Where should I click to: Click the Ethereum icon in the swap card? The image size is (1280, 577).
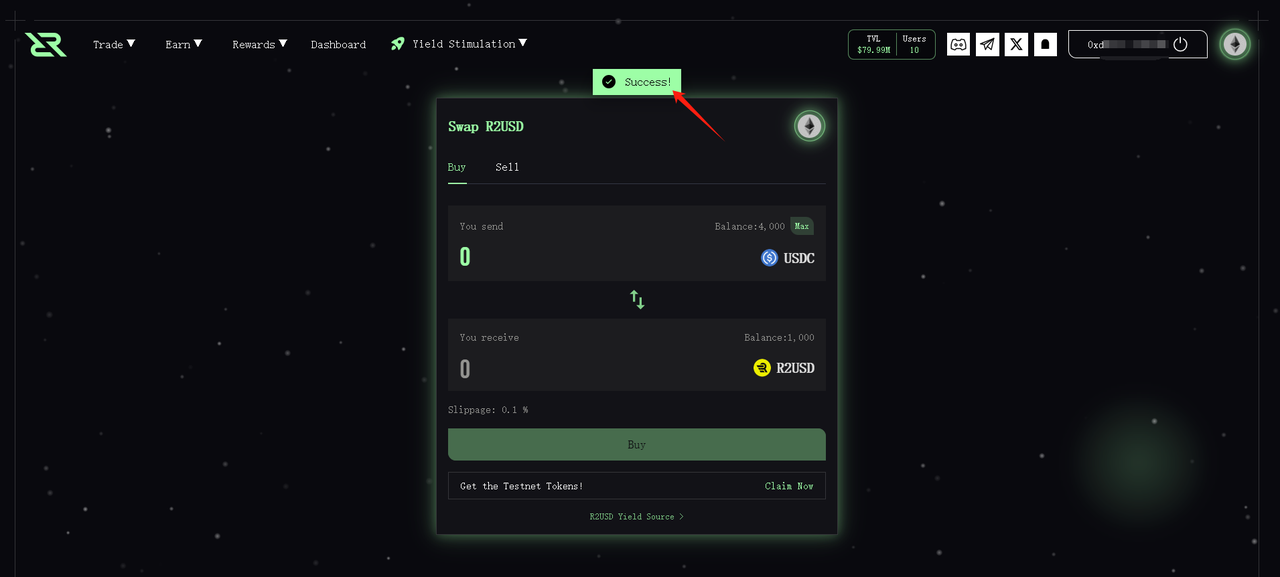[809, 126]
